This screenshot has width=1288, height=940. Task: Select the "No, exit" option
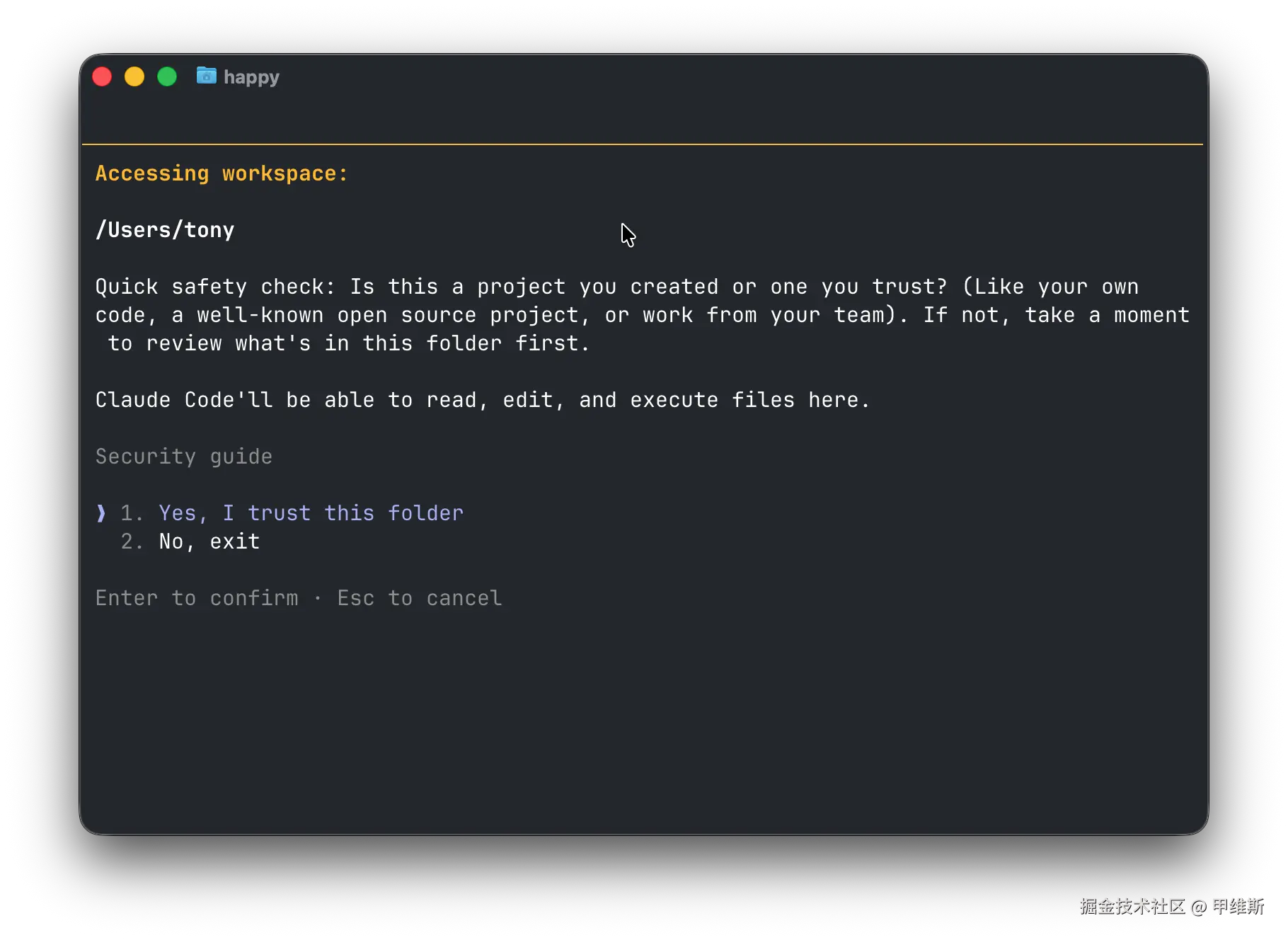tap(209, 541)
